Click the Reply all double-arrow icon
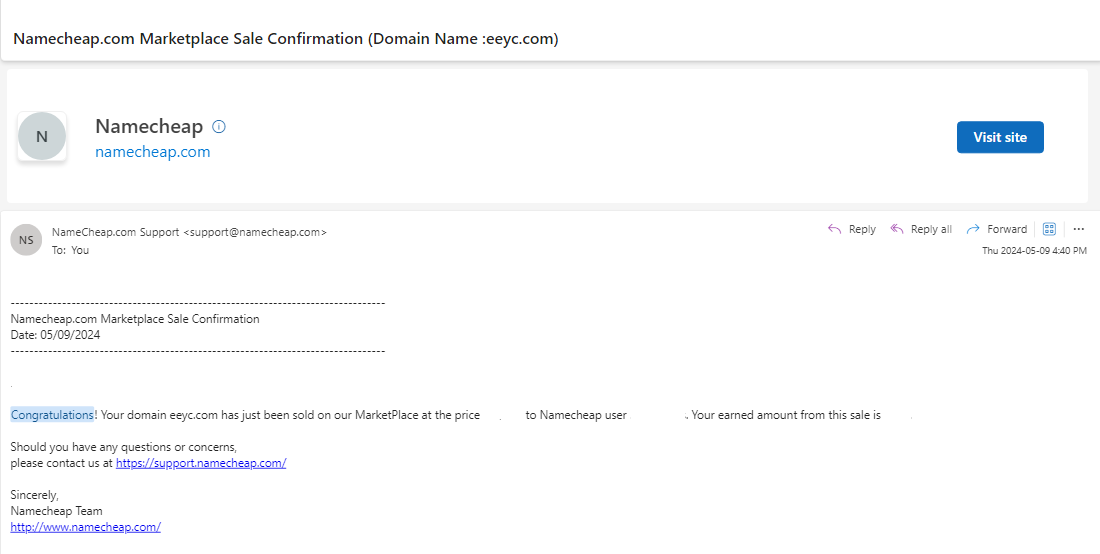 pos(897,229)
